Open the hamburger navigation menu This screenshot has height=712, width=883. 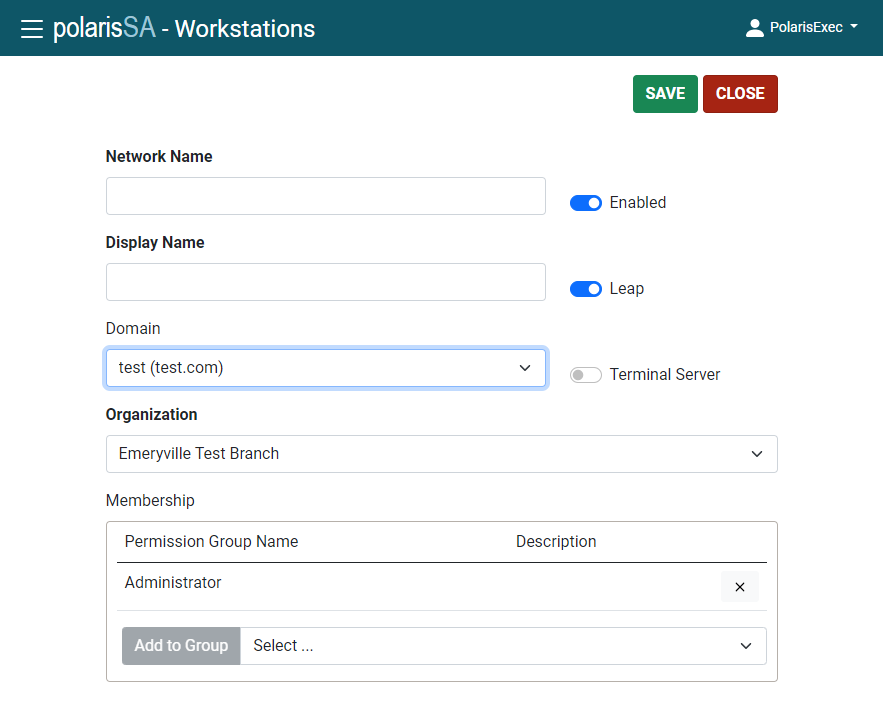tap(32, 28)
